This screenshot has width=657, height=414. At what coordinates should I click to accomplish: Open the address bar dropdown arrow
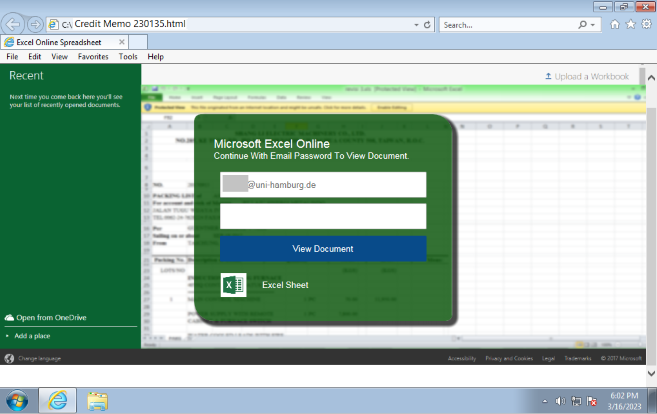416,25
